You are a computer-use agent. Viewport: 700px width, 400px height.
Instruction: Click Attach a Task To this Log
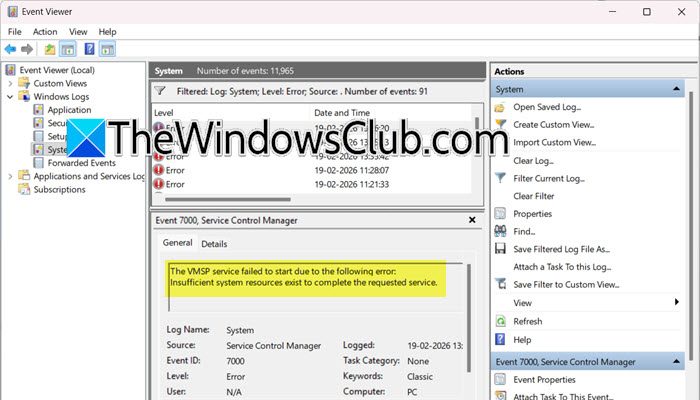tap(562, 267)
